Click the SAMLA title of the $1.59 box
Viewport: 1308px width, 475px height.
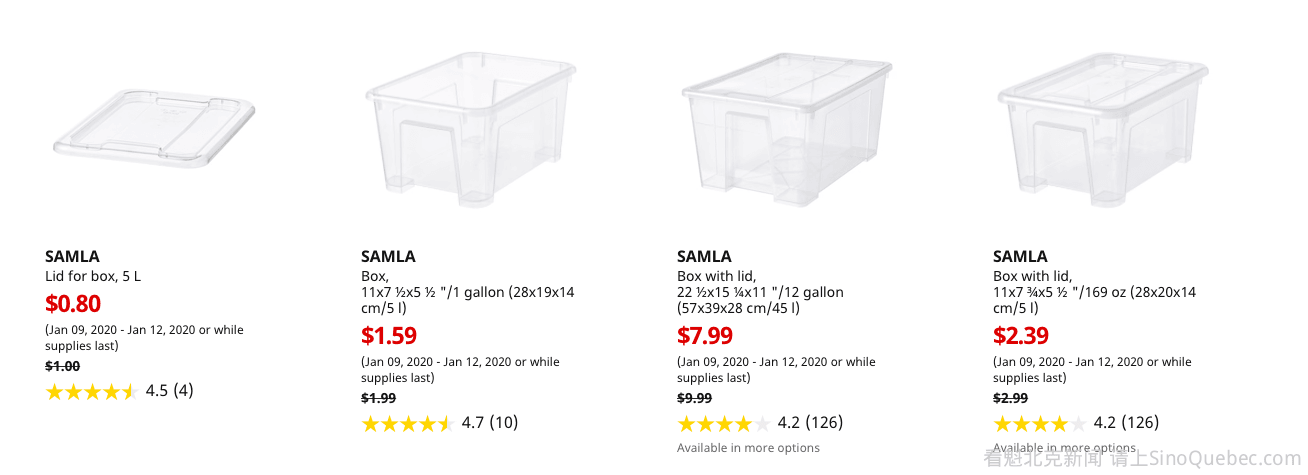(388, 256)
